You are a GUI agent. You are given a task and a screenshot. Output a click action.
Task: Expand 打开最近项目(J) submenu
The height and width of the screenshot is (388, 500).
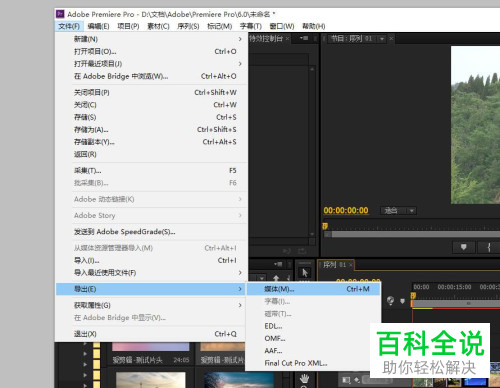click(x=152, y=64)
